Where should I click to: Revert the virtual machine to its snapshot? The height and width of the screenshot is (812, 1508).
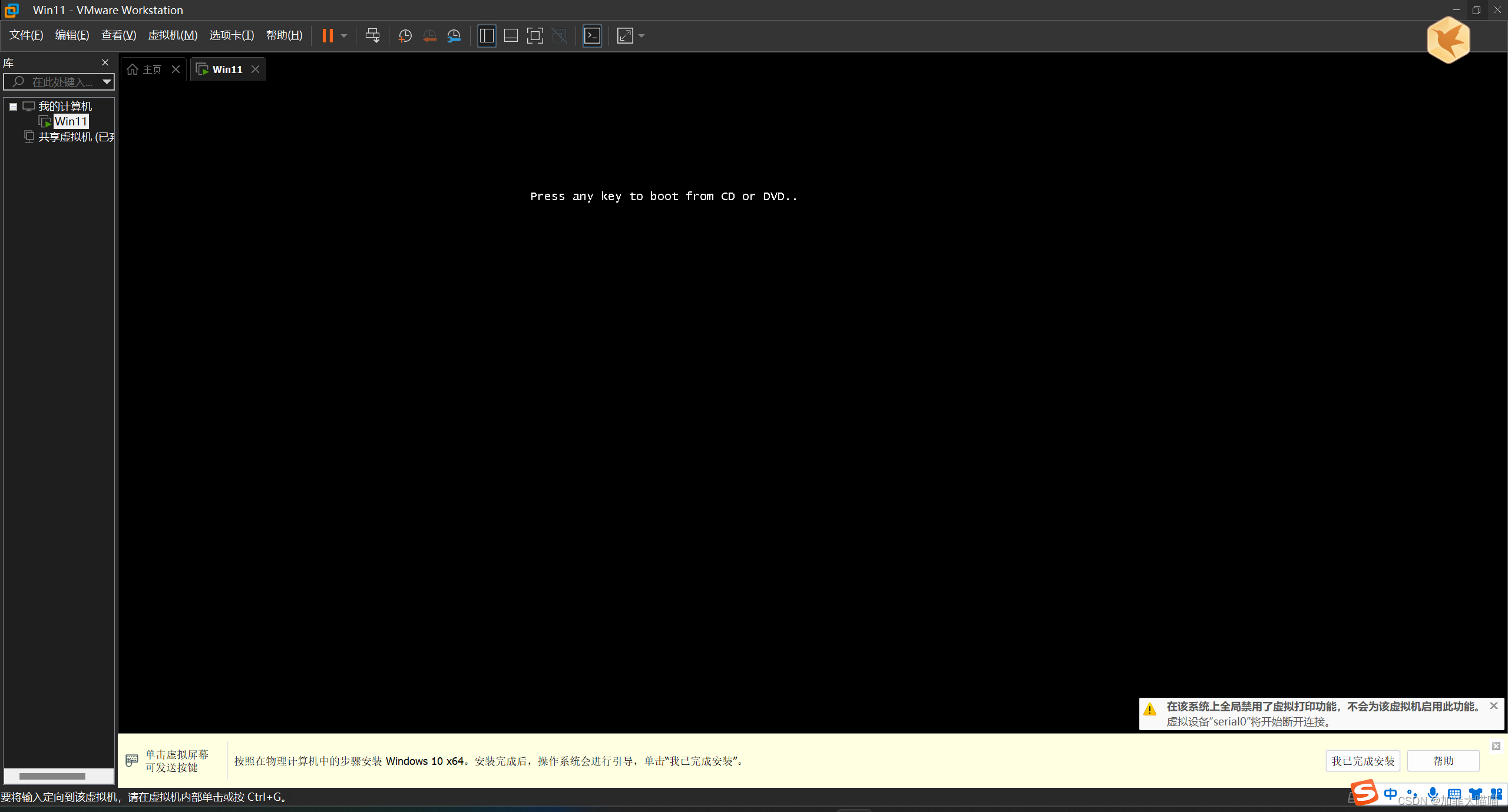[429, 36]
